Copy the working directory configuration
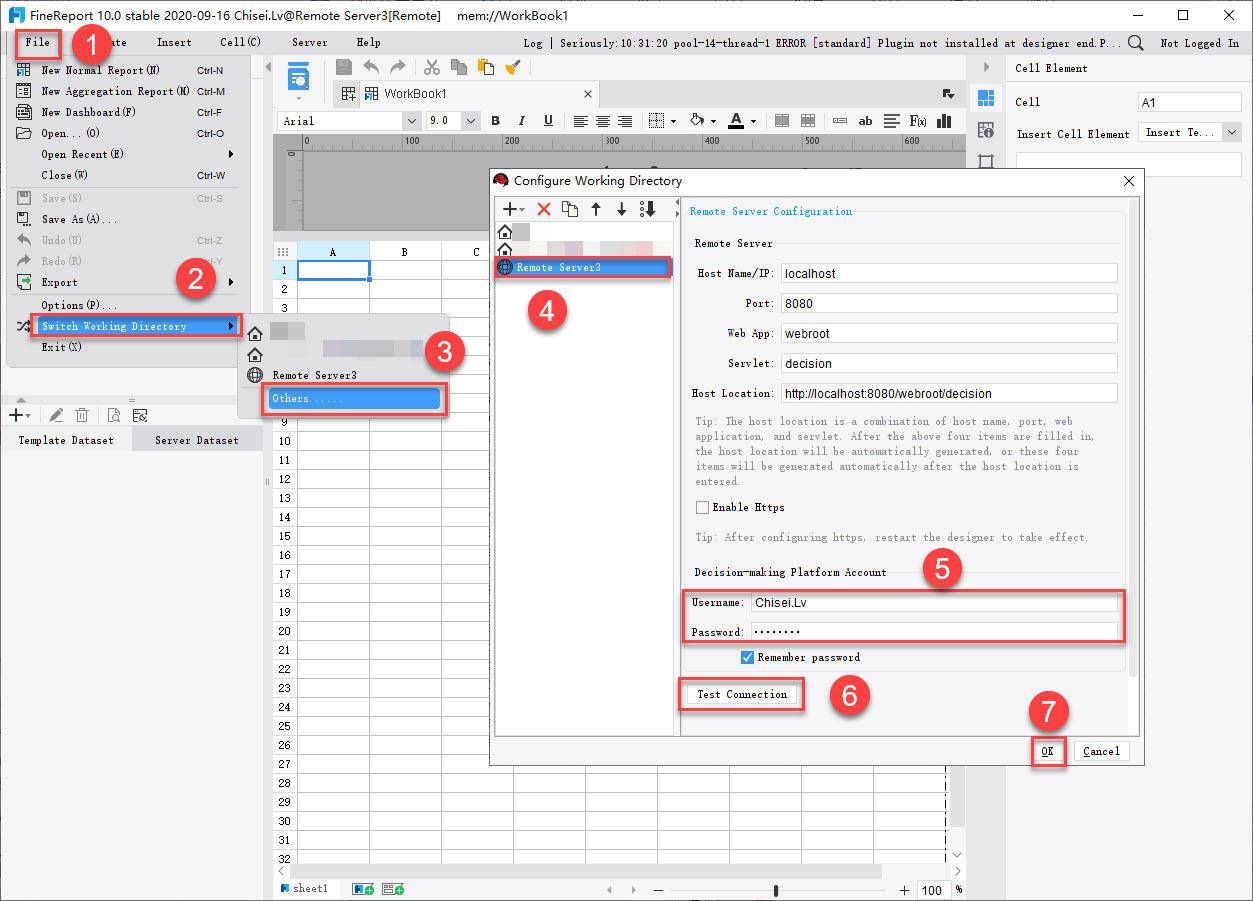The image size is (1253, 901). tap(570, 209)
